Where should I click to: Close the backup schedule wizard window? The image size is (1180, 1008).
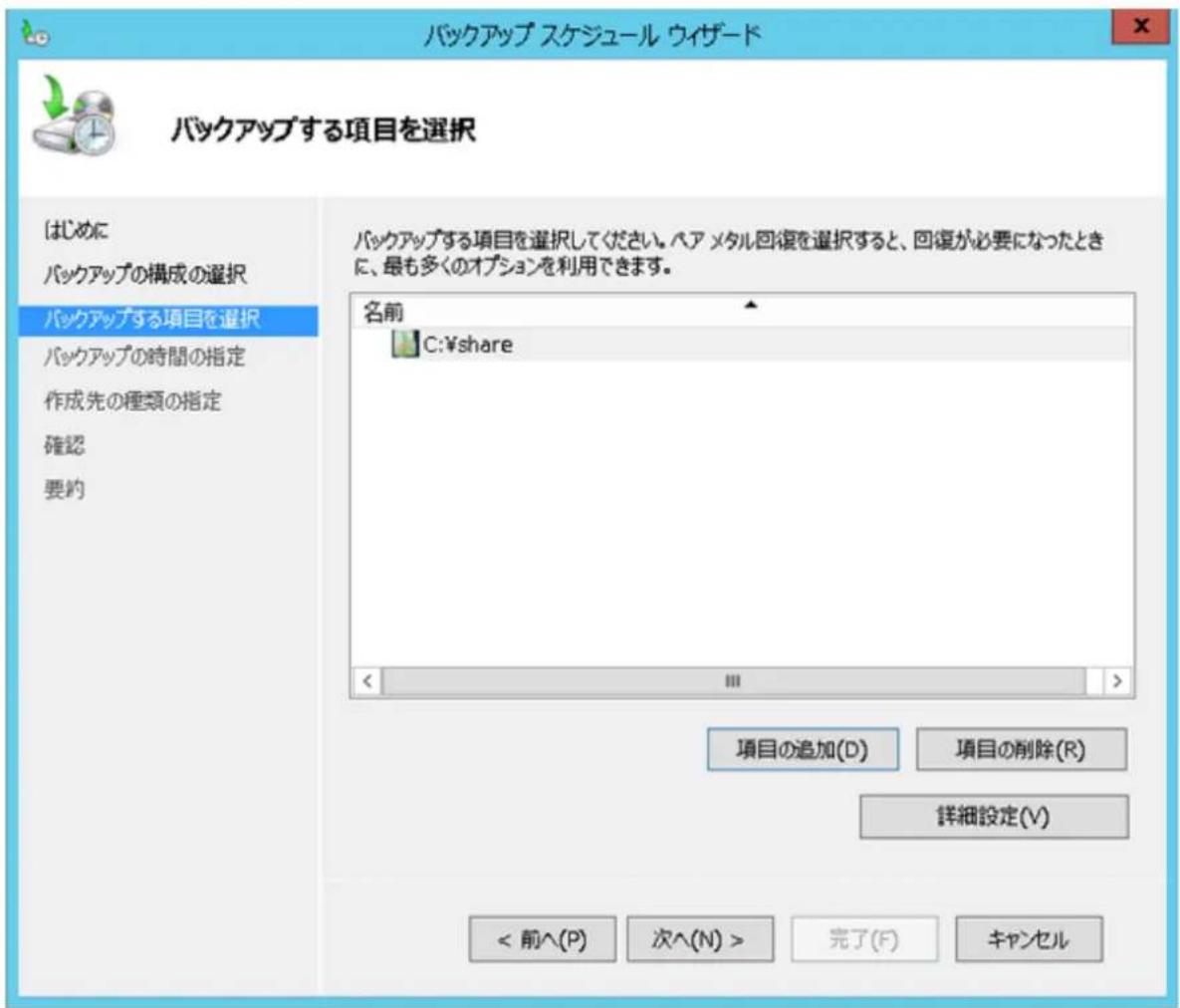[x=1139, y=26]
